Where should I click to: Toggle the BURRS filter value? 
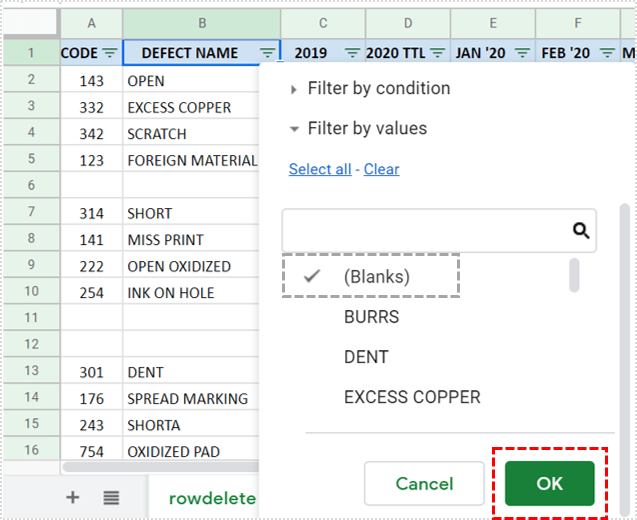pyautogui.click(x=371, y=317)
